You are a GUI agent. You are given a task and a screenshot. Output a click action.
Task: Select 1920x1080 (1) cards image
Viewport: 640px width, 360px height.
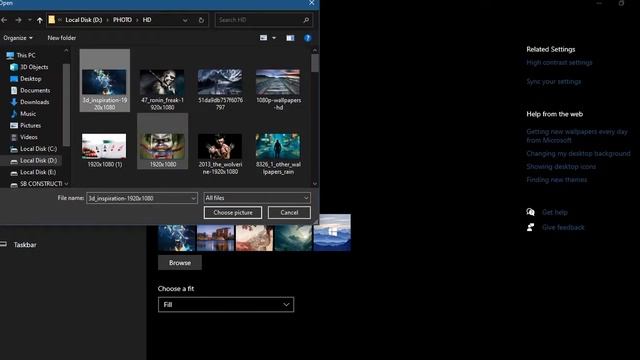(x=104, y=150)
